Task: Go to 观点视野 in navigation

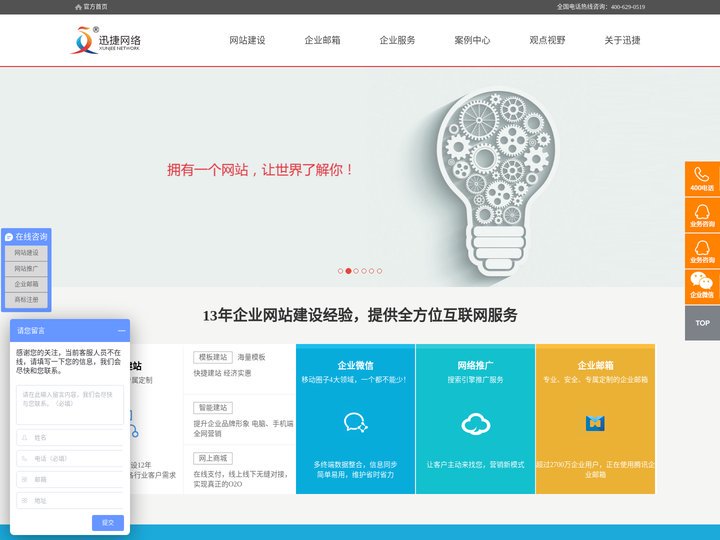Action: pyautogui.click(x=547, y=40)
